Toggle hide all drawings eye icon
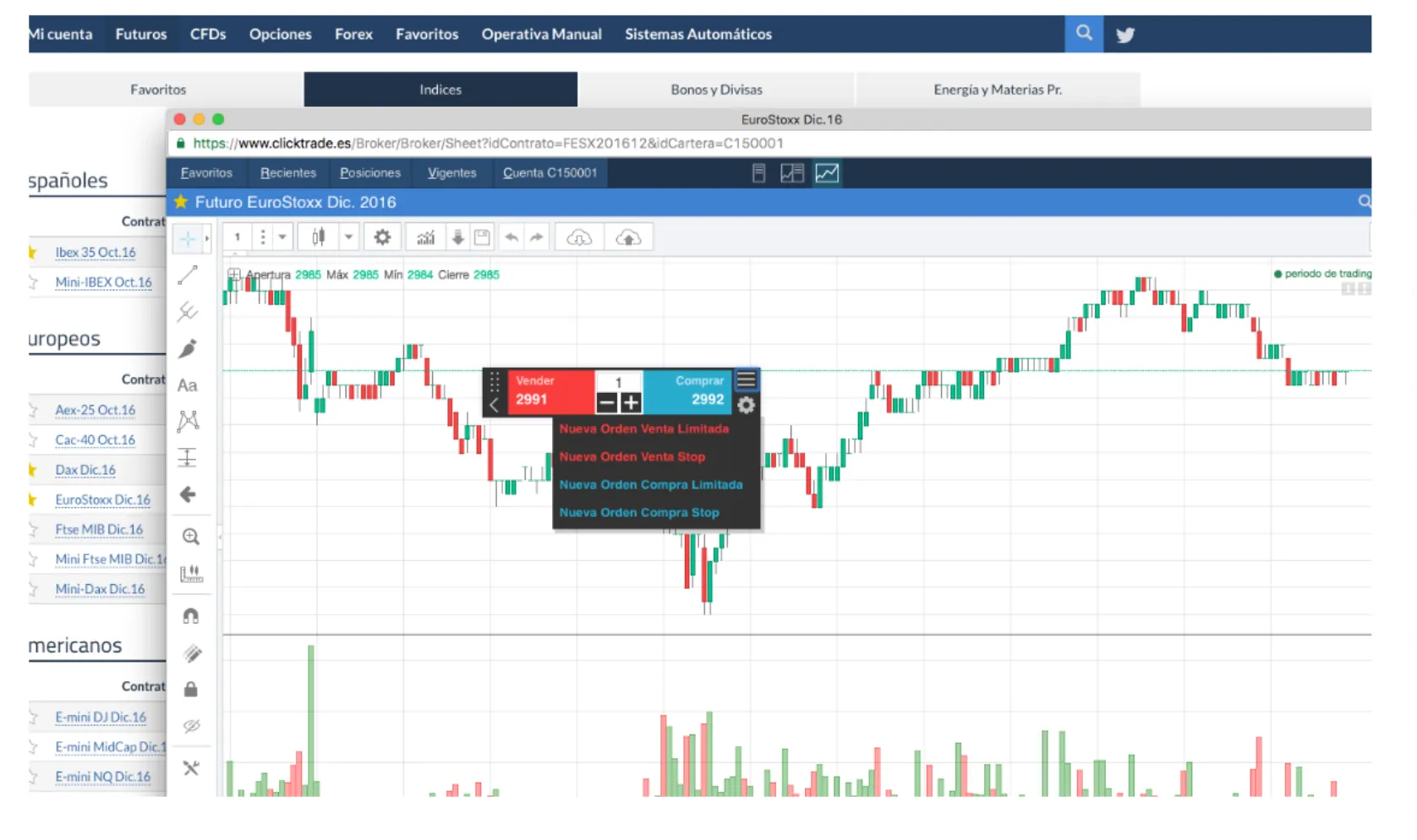 pyautogui.click(x=191, y=726)
